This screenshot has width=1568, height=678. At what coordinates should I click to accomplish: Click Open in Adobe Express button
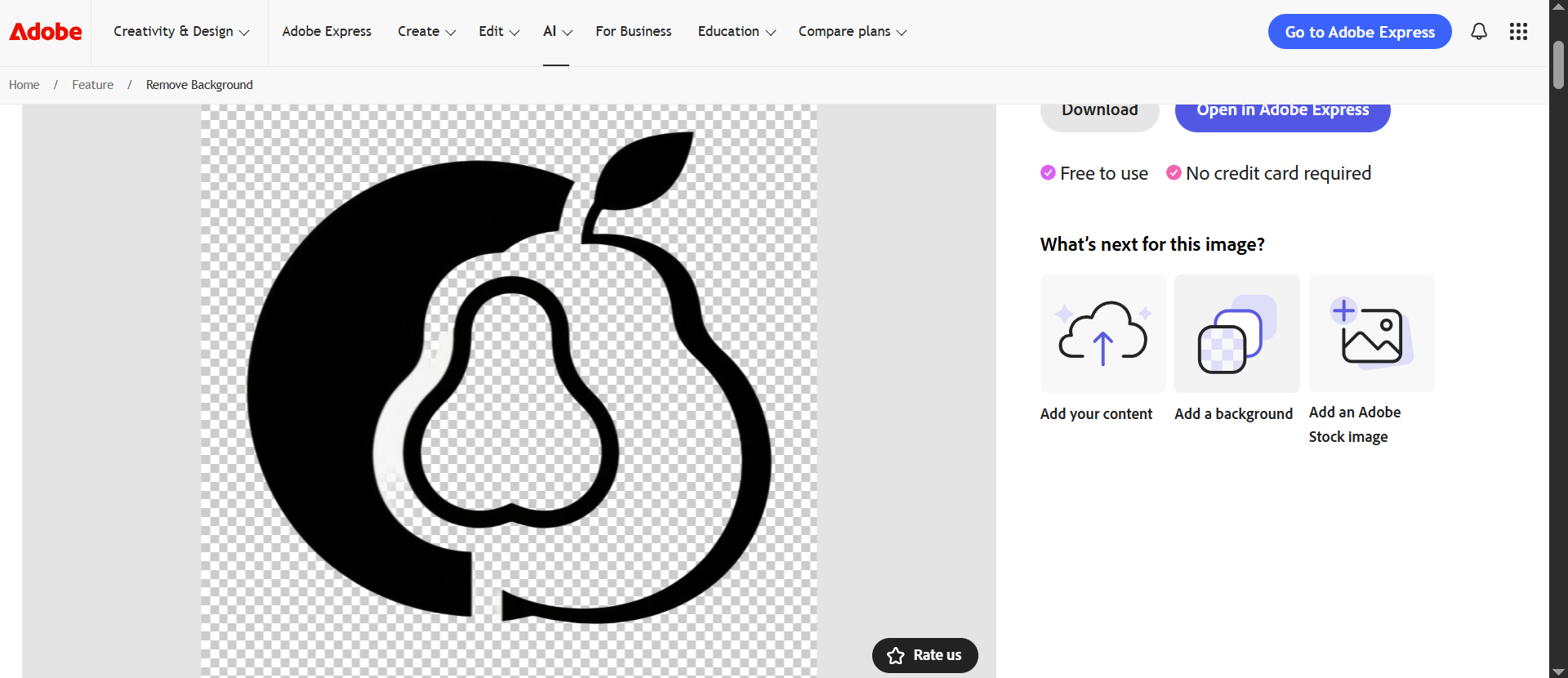[1282, 113]
